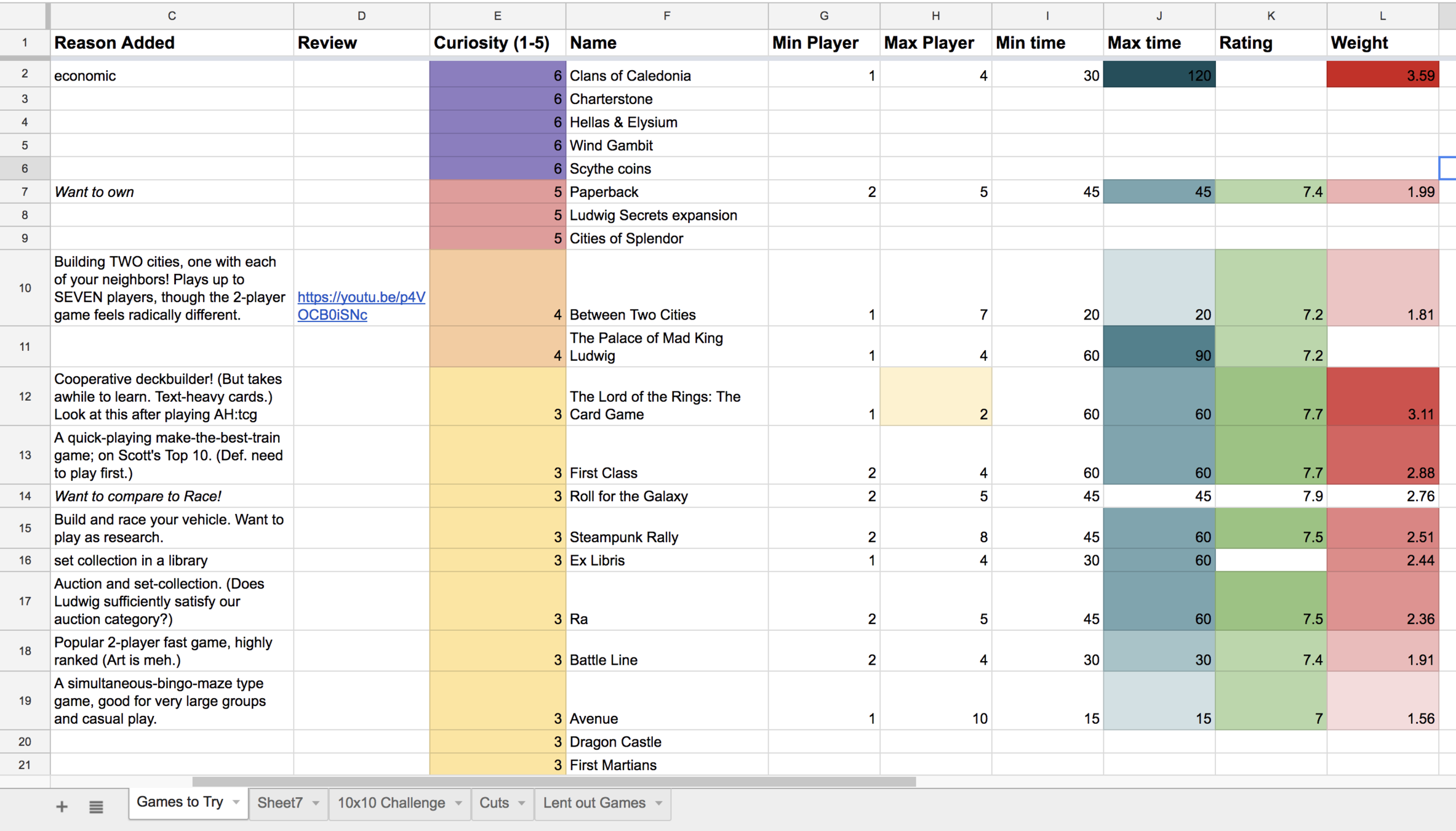Viewport: 1456px width, 831px height.
Task: Expand Lent out Games tab arrow
Action: tap(659, 803)
